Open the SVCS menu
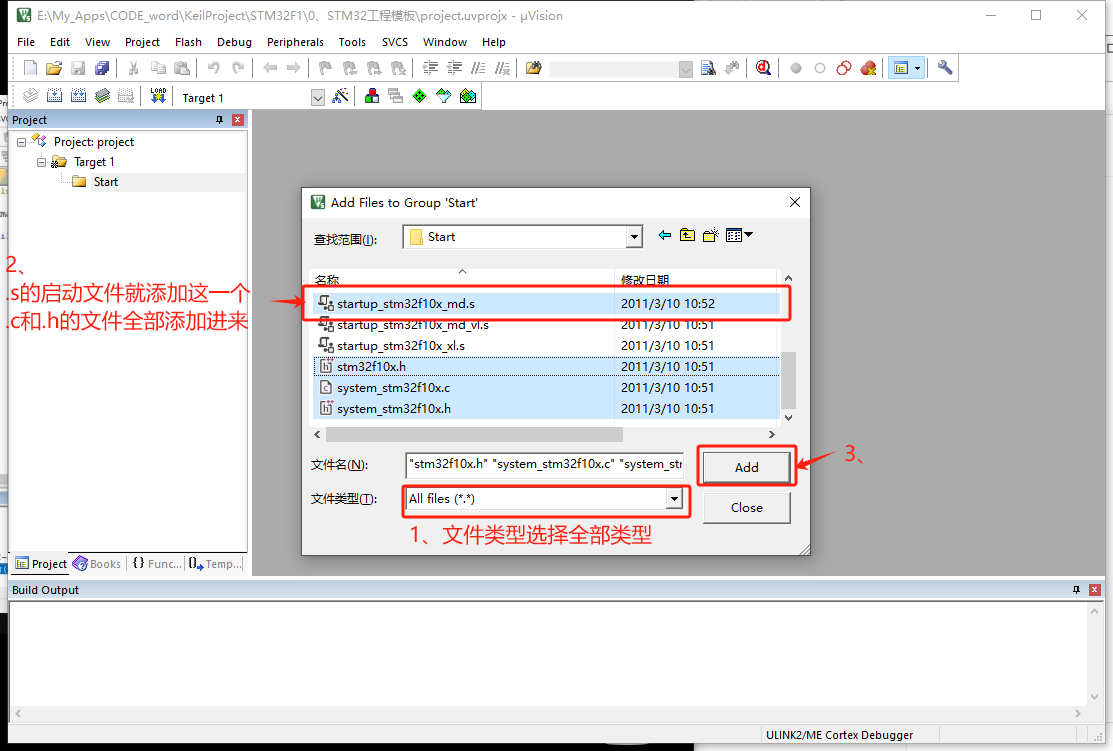This screenshot has height=751, width=1113. coord(395,42)
